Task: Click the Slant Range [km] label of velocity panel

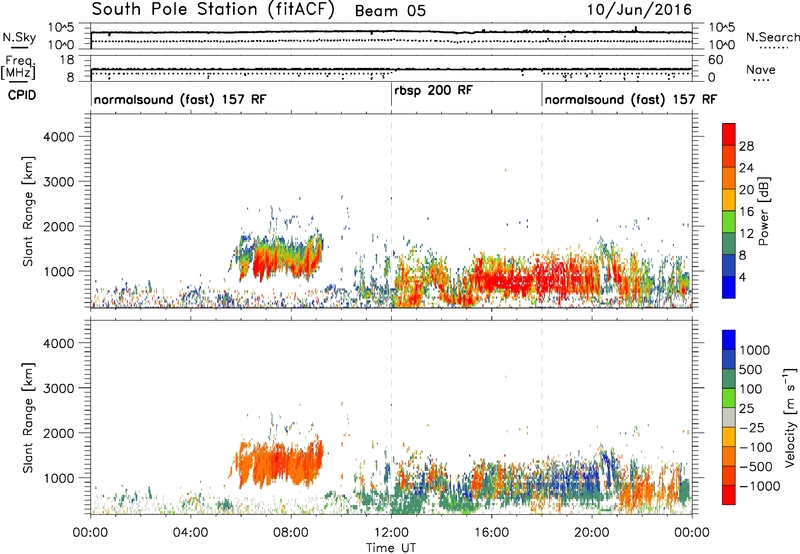Action: [x=28, y=418]
